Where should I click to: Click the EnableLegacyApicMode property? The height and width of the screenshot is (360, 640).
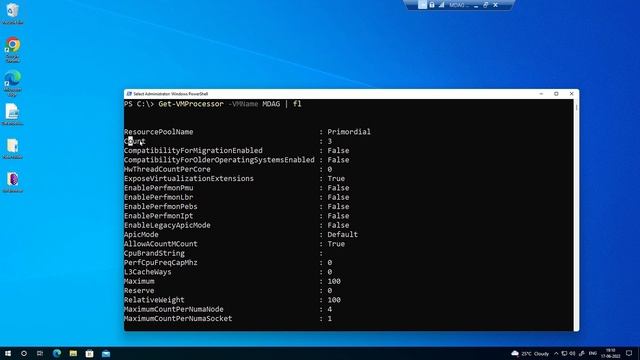click(167, 226)
